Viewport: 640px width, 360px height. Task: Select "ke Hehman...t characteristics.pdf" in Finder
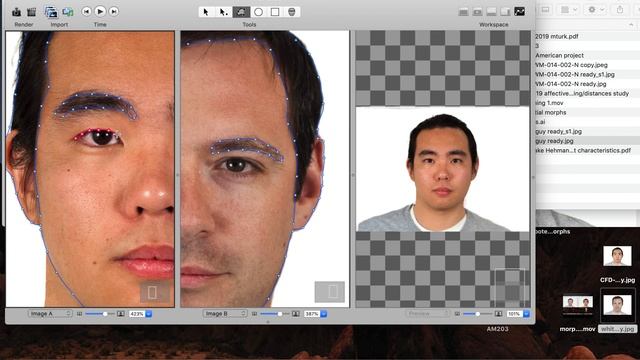583,150
